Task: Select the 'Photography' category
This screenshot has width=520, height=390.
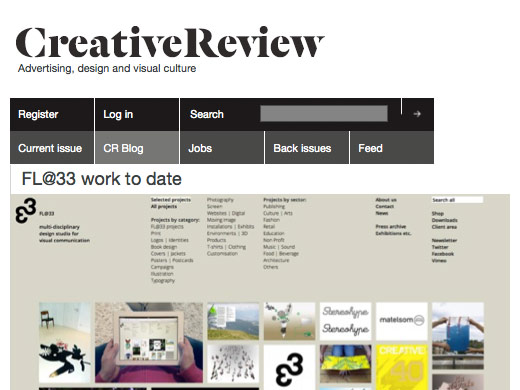Action: [x=220, y=200]
